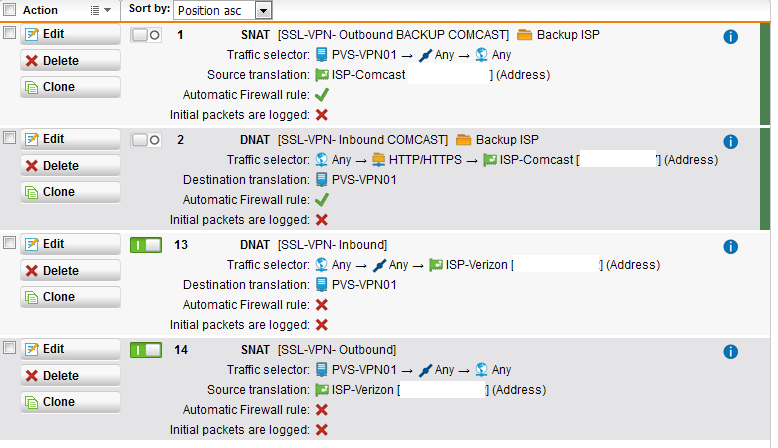Viewport: 778px width, 448px height.
Task: Click the info icon on rule 14
Action: tap(730, 352)
